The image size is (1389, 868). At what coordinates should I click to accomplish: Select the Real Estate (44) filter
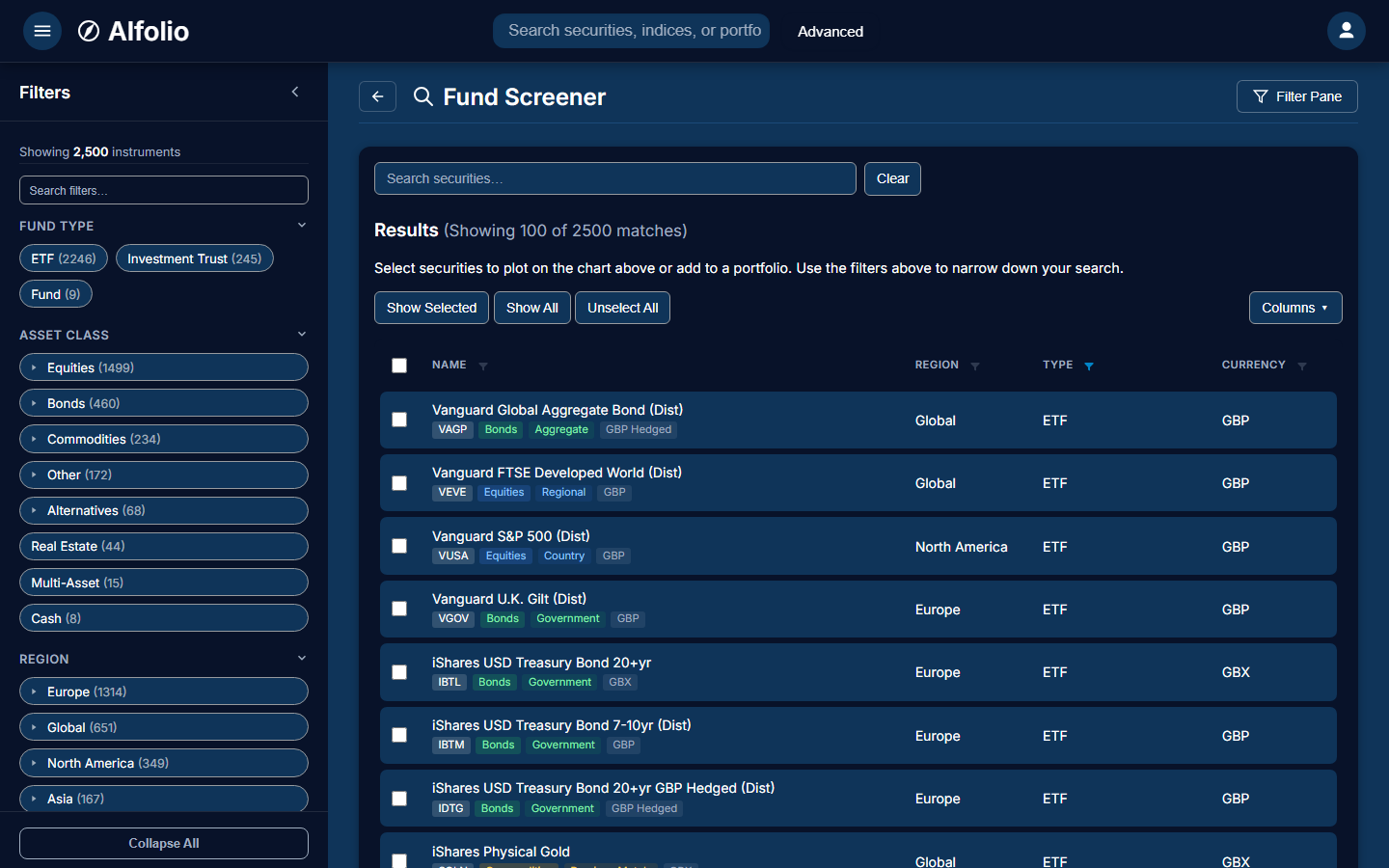pos(164,546)
